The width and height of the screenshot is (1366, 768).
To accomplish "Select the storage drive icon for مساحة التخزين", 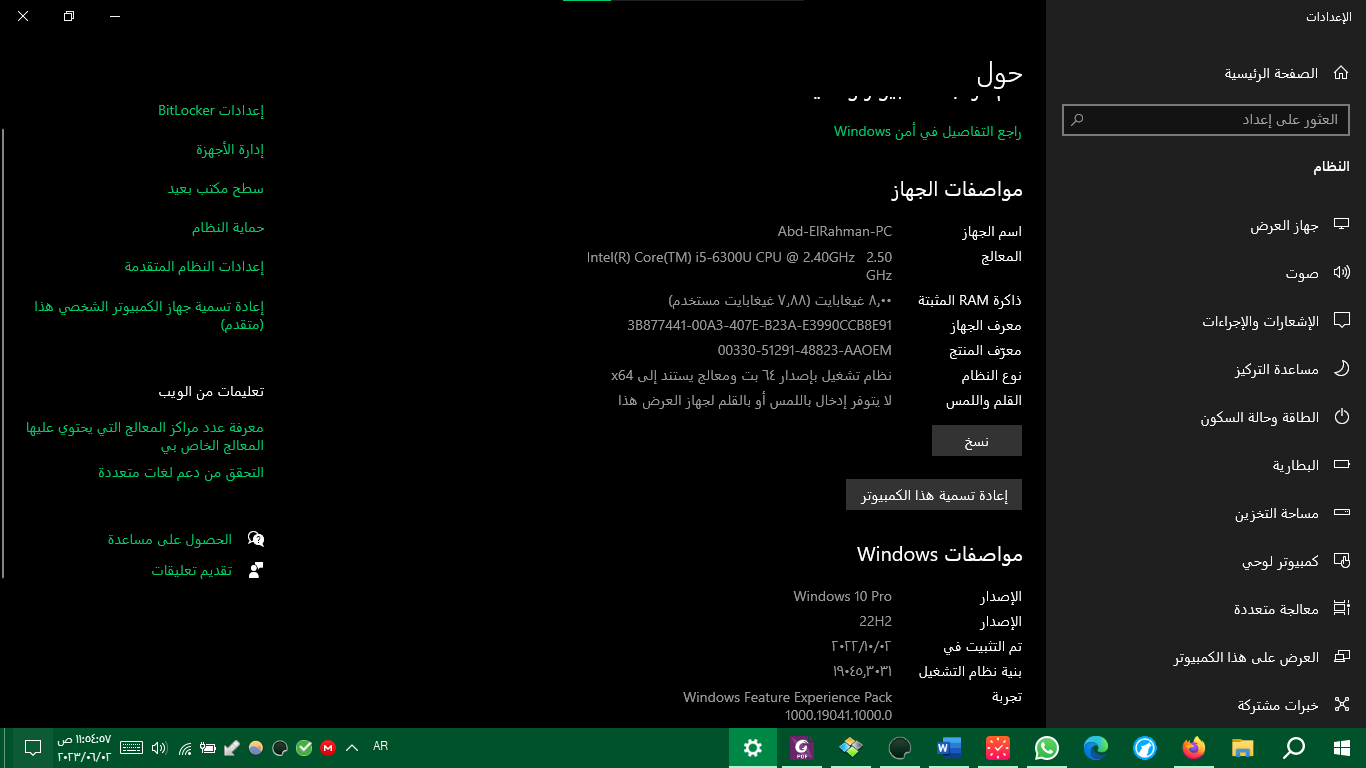I will click(1342, 513).
